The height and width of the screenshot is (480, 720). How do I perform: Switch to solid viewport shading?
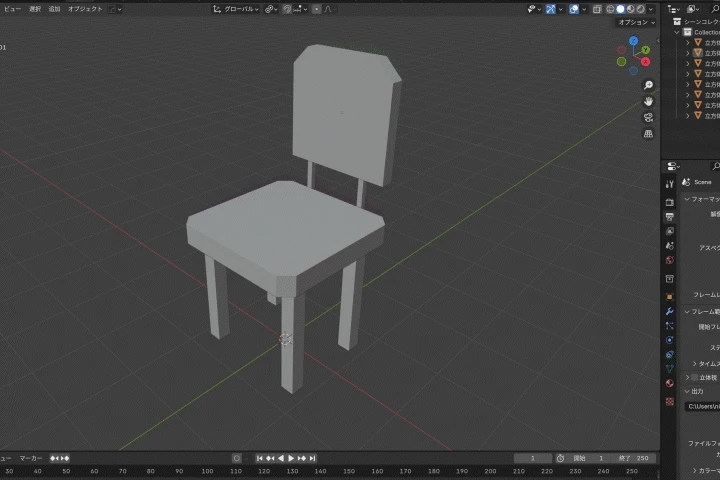click(x=620, y=9)
